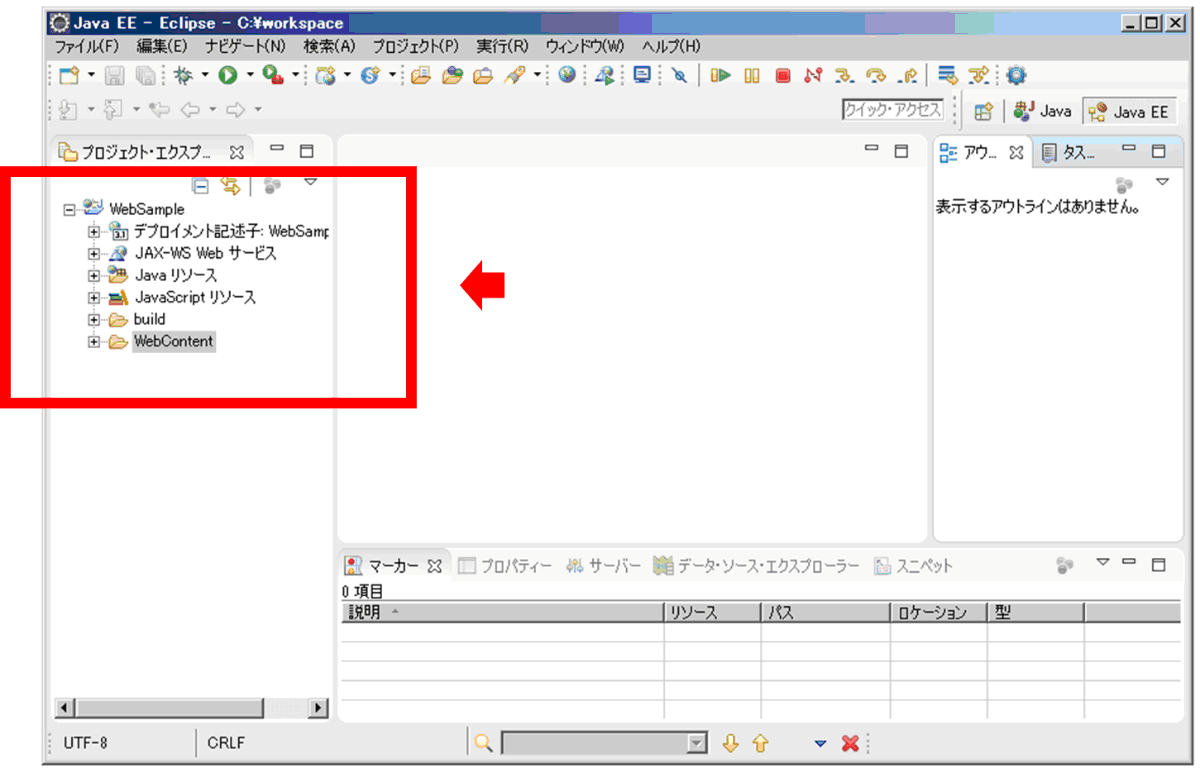Open the Project Explorer view menu triangle
The height and width of the screenshot is (773, 1200).
pyautogui.click(x=310, y=182)
